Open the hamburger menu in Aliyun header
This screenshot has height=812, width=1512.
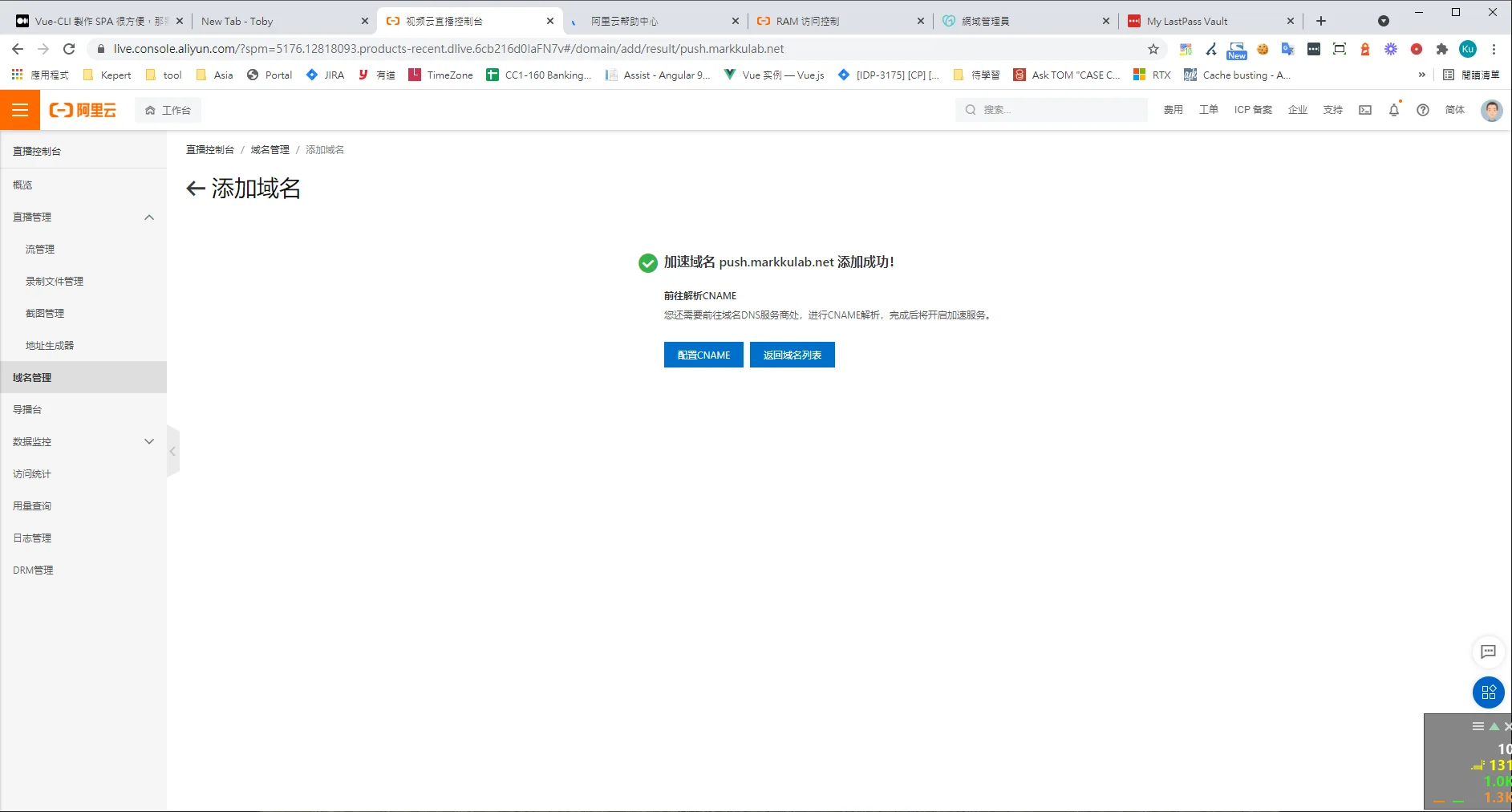tap(20, 110)
